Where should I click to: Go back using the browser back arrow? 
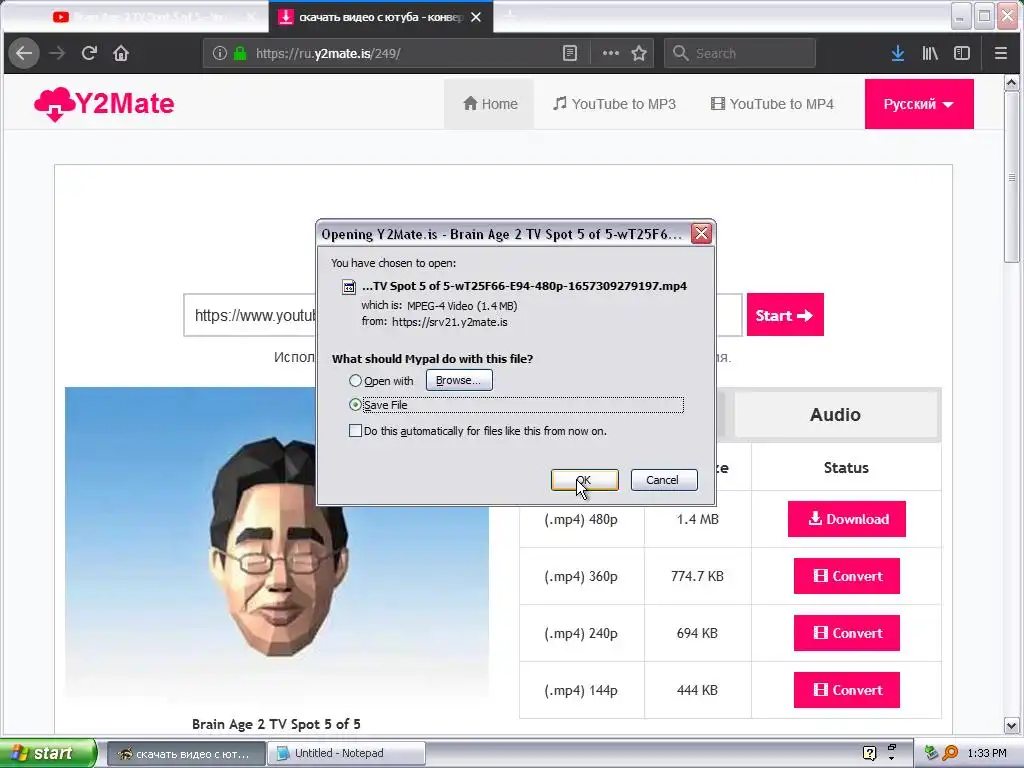[24, 54]
